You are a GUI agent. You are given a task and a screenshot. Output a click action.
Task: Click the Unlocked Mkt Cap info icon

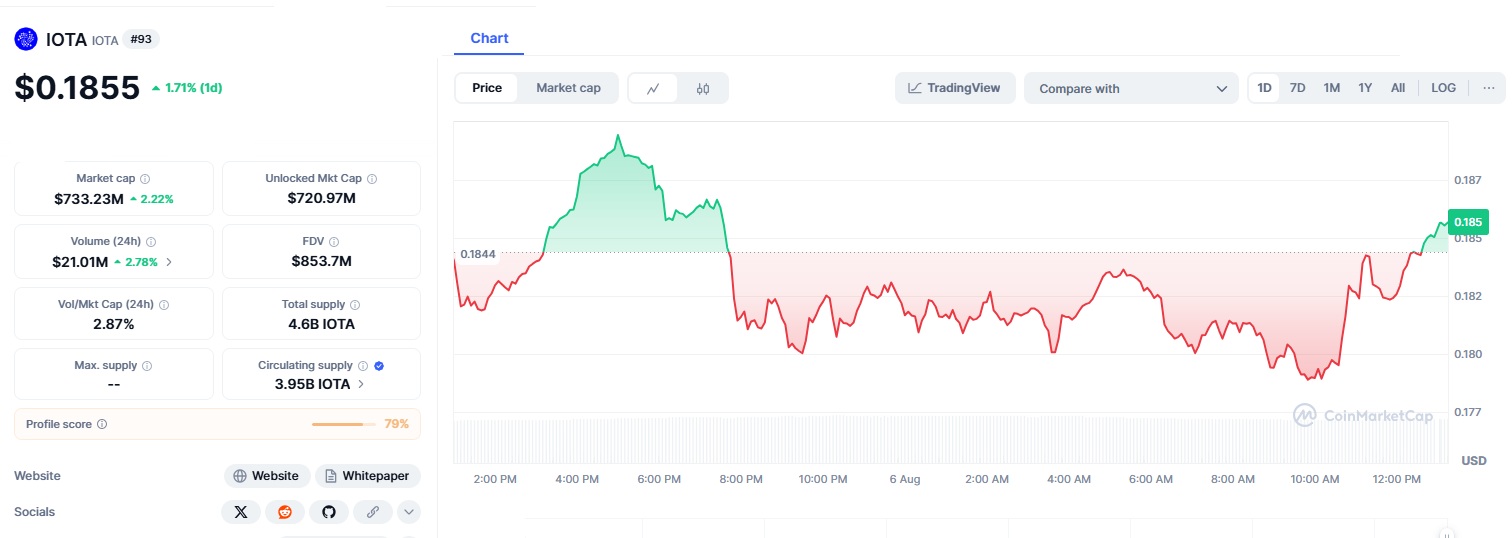[372, 179]
